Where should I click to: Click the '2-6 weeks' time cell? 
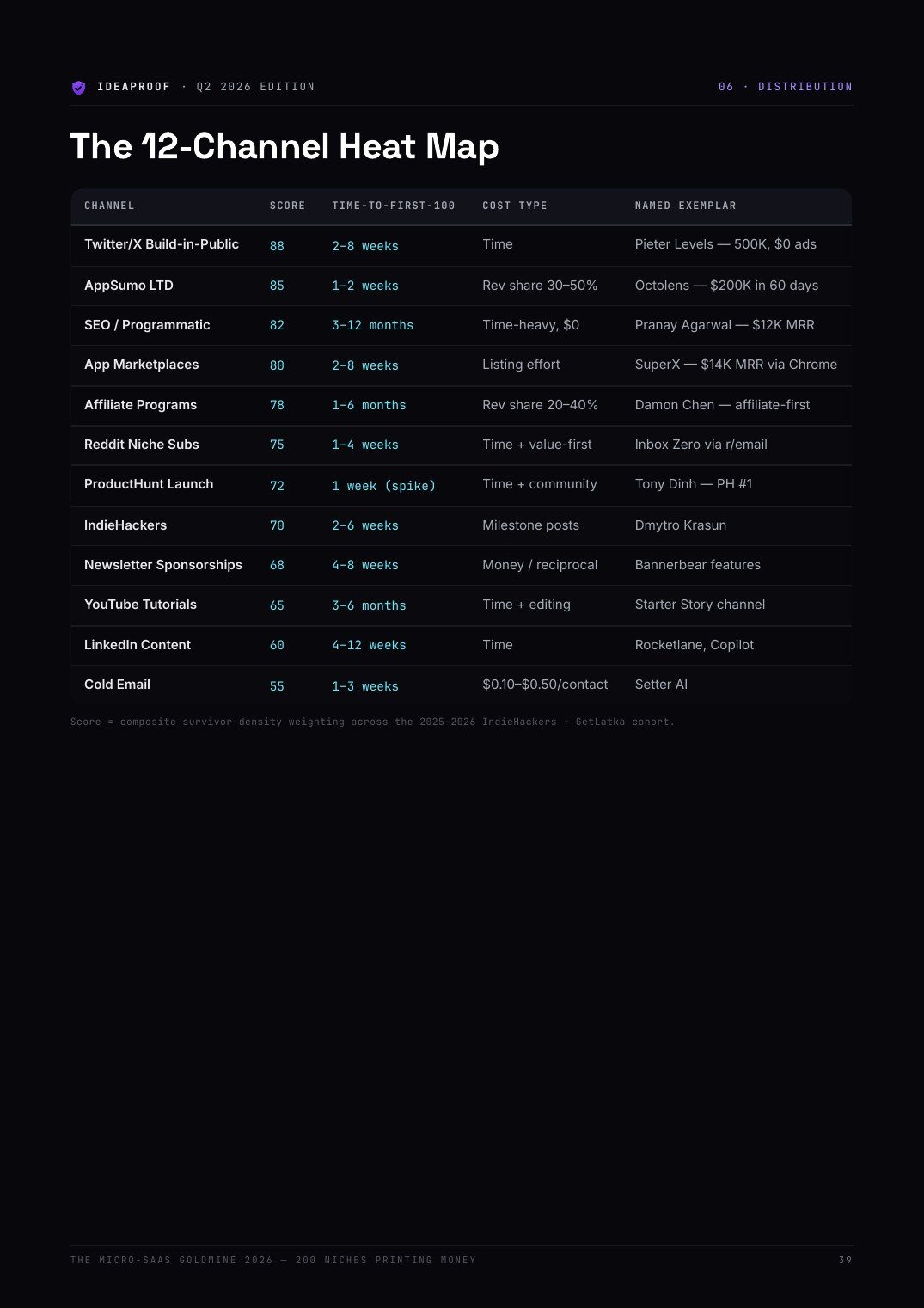coord(365,525)
